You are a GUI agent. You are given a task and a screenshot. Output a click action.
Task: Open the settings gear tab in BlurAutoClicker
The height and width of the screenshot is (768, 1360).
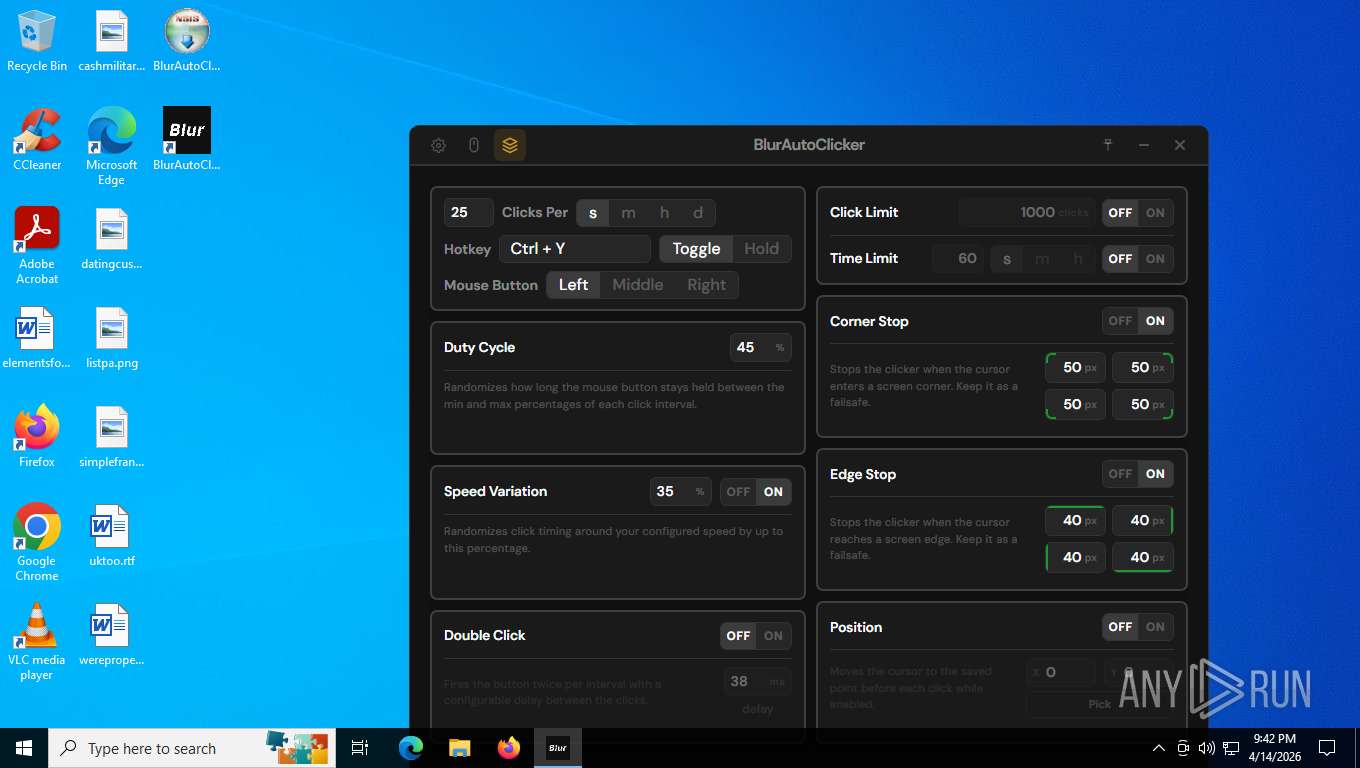[438, 145]
